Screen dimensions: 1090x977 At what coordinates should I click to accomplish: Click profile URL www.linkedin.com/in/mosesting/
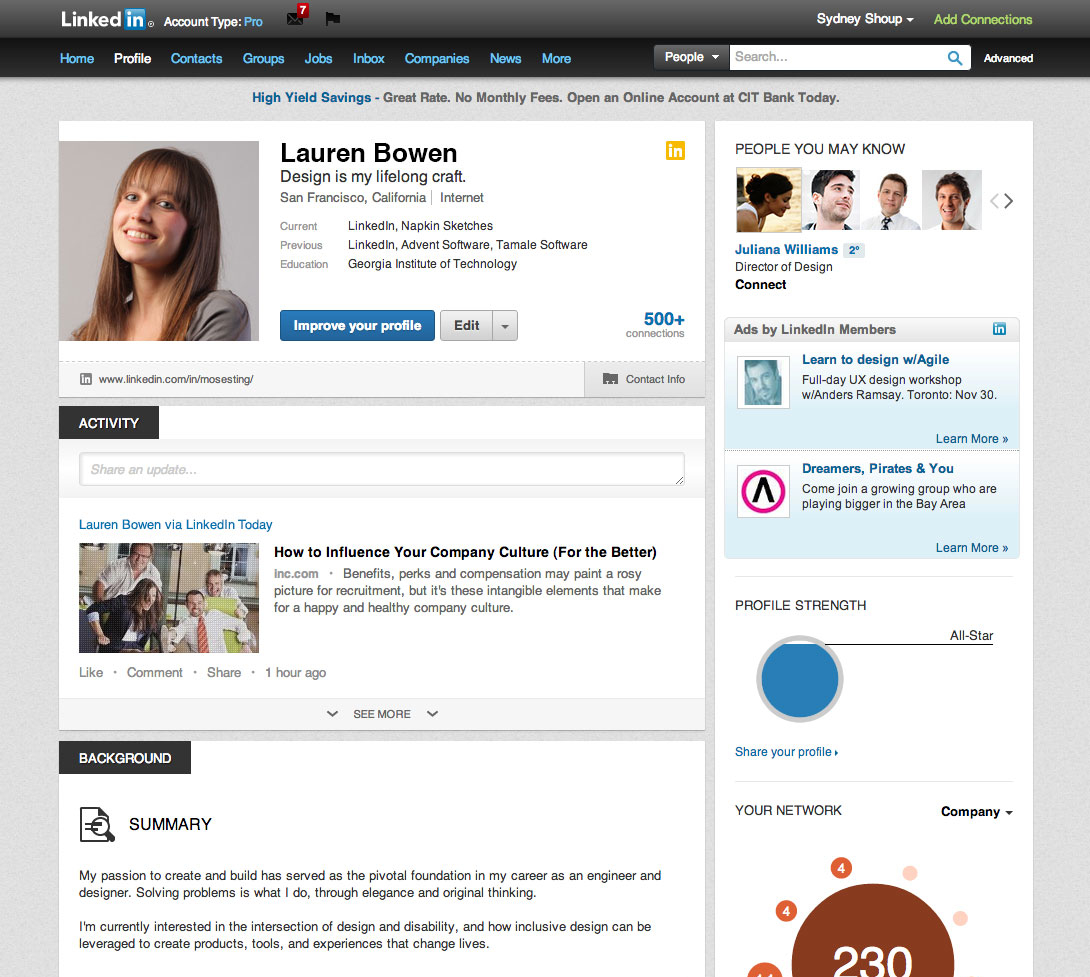(176, 379)
